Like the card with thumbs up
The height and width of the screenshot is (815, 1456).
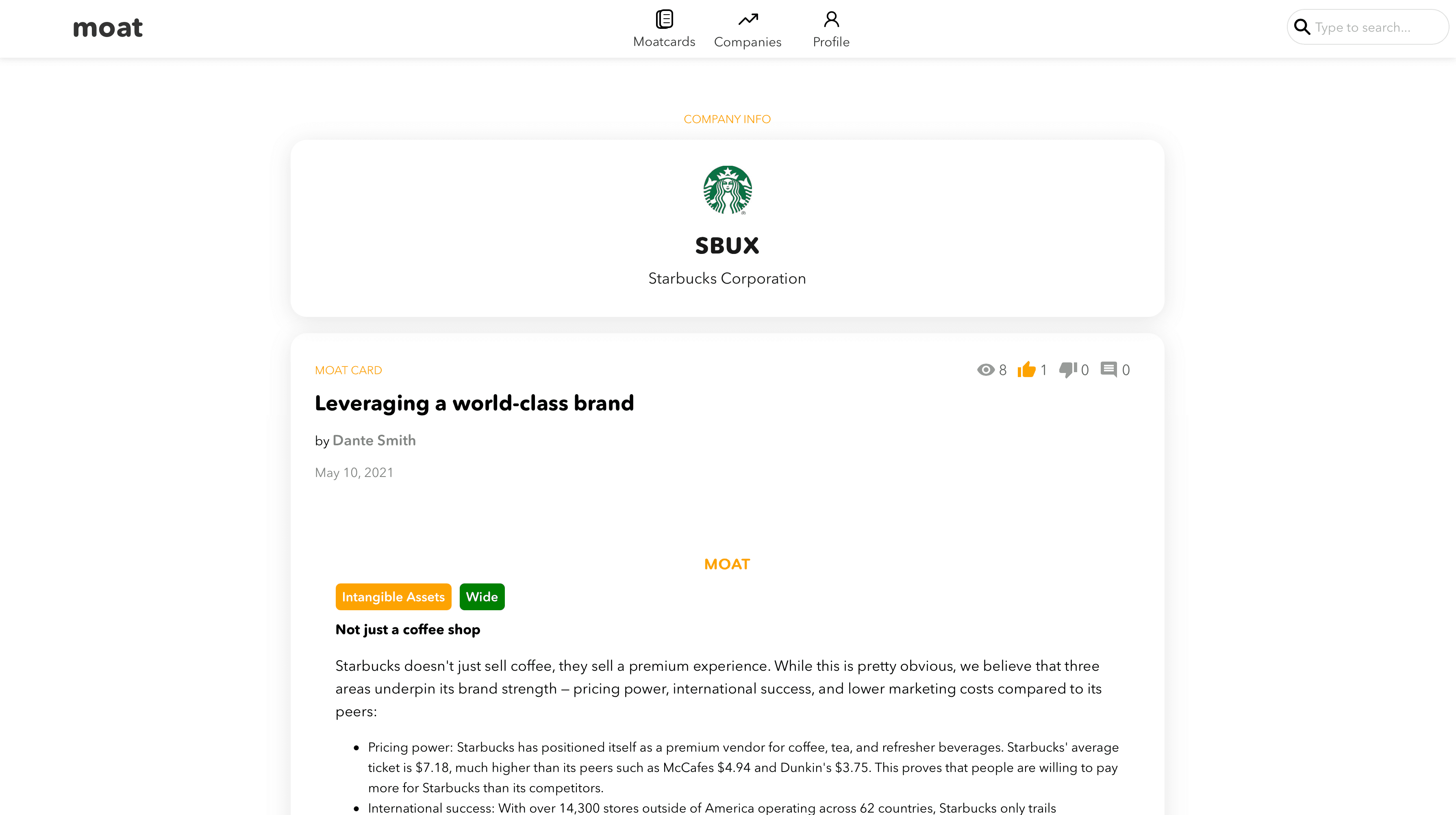(x=1026, y=370)
